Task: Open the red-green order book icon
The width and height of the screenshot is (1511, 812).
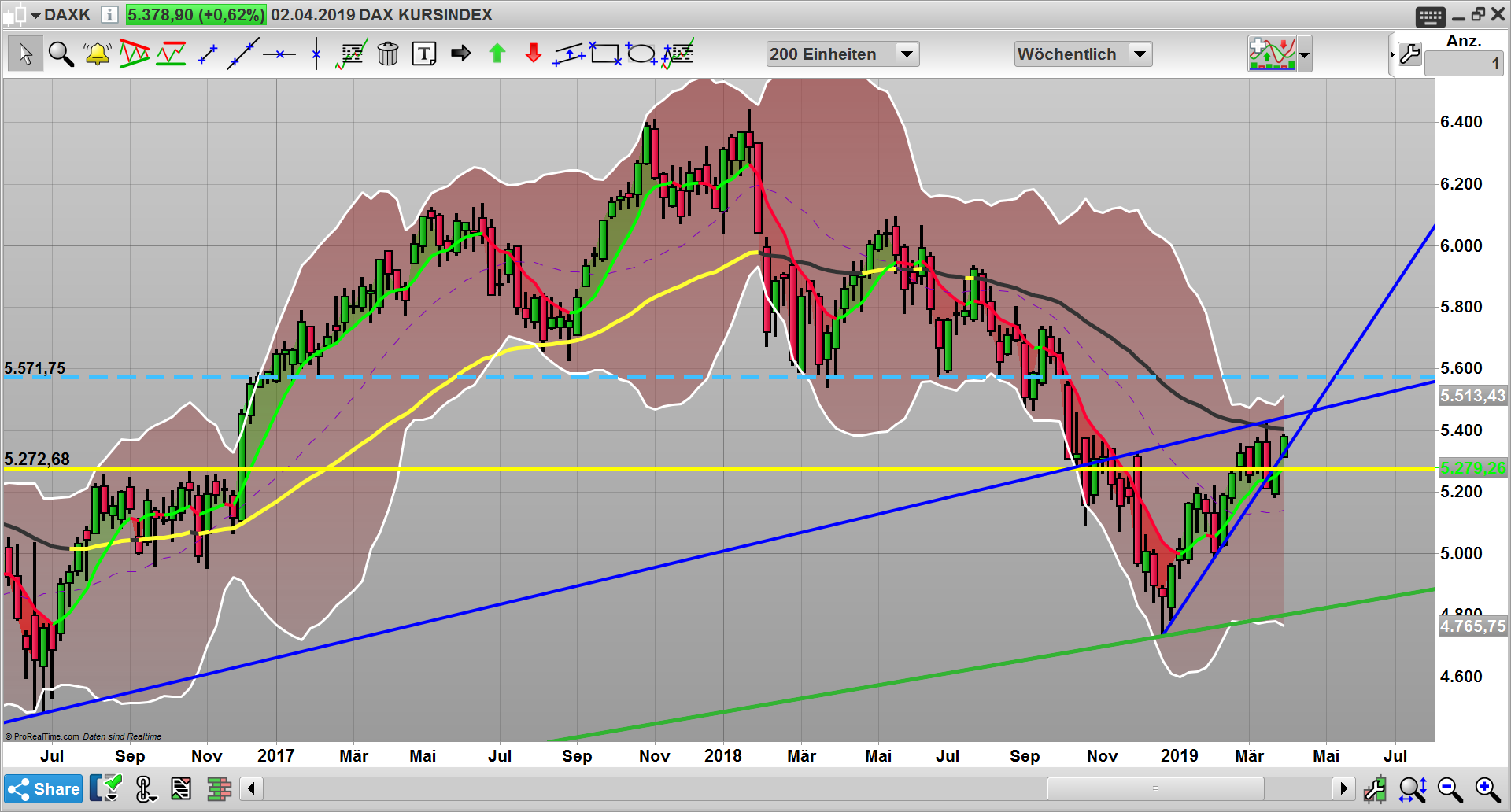Action: click(219, 788)
